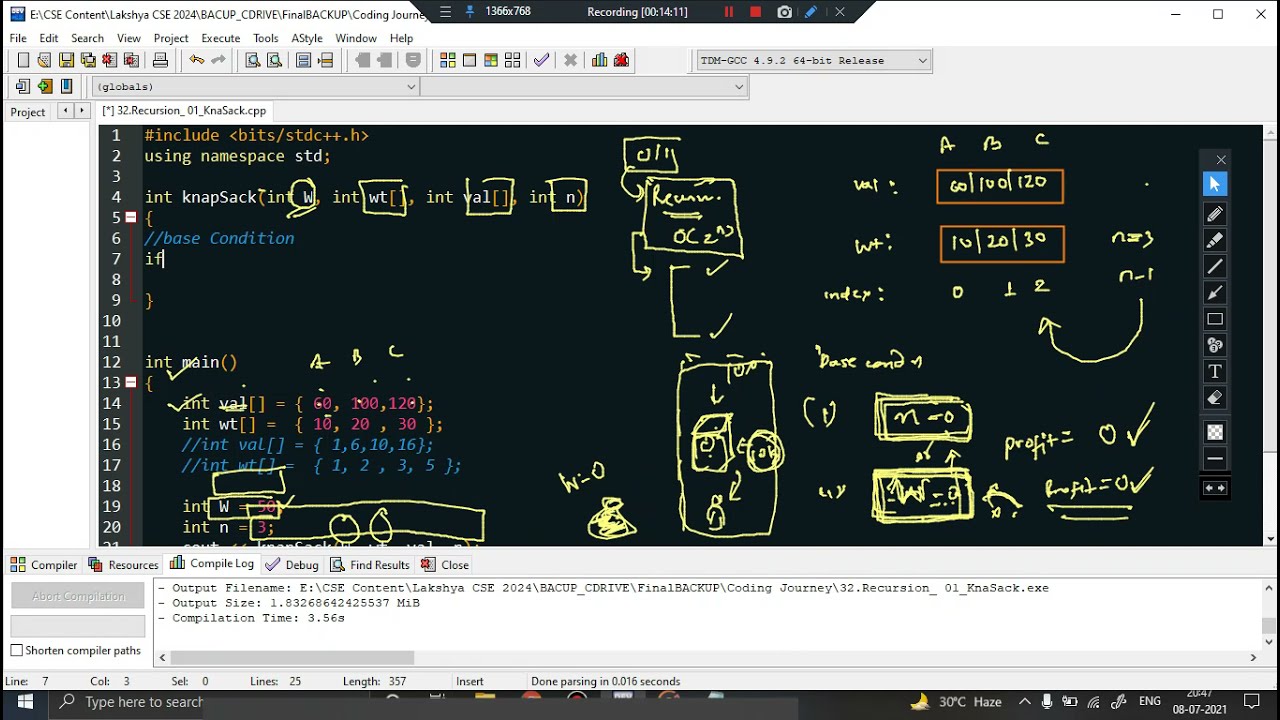Toggle the recorder pen drawing icon
The width and height of the screenshot is (1280, 720).
pos(812,12)
